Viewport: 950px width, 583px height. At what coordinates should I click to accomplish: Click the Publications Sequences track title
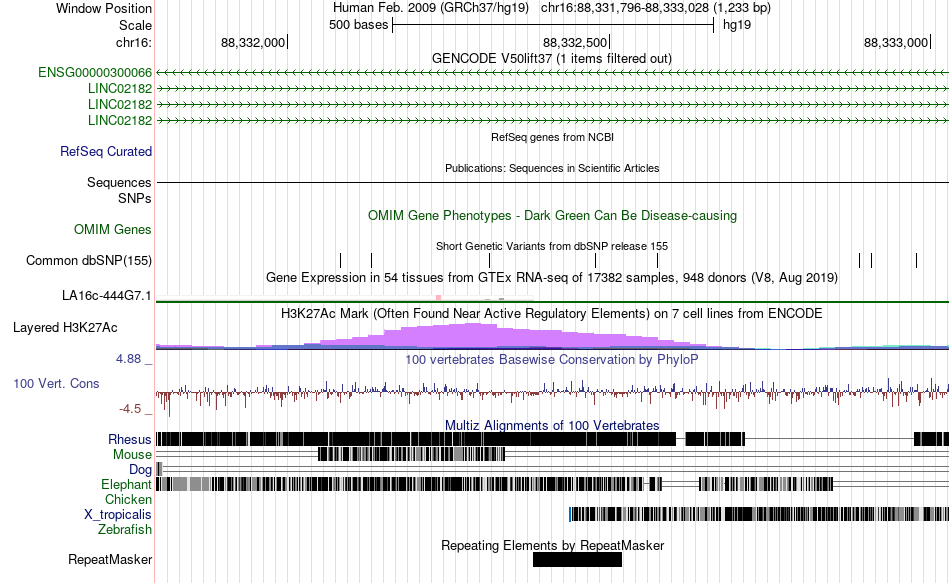(x=552, y=168)
